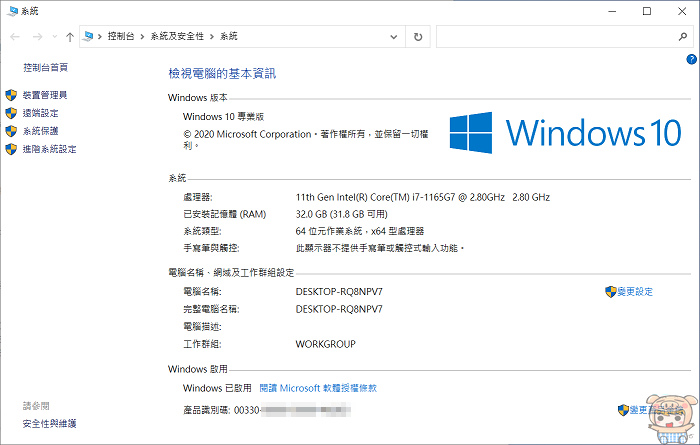Click the search magnifier icon
700x445 pixels.
[x=683, y=37]
